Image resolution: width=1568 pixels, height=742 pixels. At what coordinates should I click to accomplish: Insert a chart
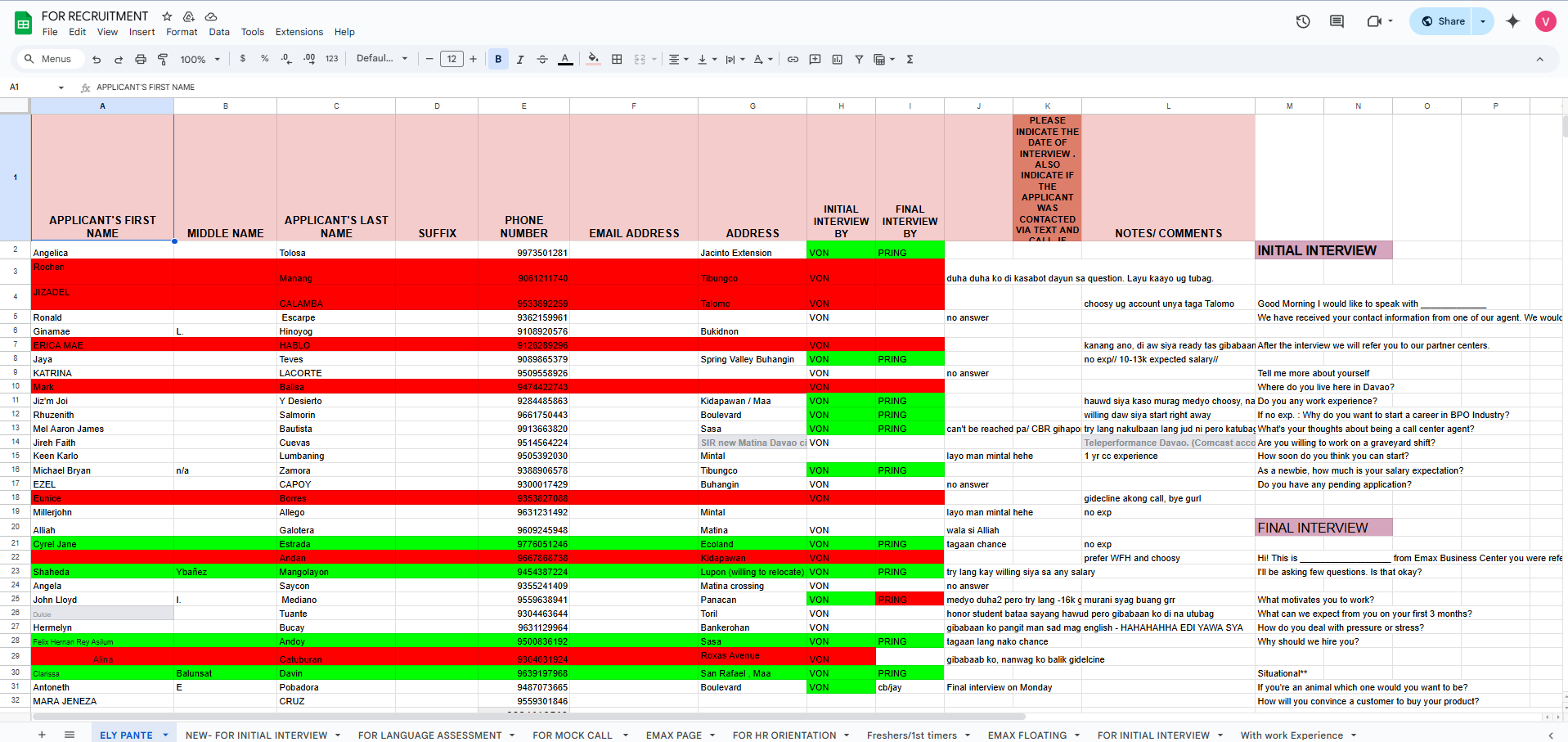[837, 59]
